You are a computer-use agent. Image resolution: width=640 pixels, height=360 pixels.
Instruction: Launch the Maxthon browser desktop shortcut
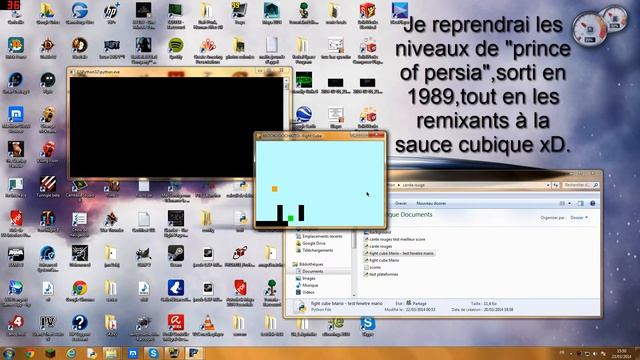pyautogui.click(x=16, y=115)
